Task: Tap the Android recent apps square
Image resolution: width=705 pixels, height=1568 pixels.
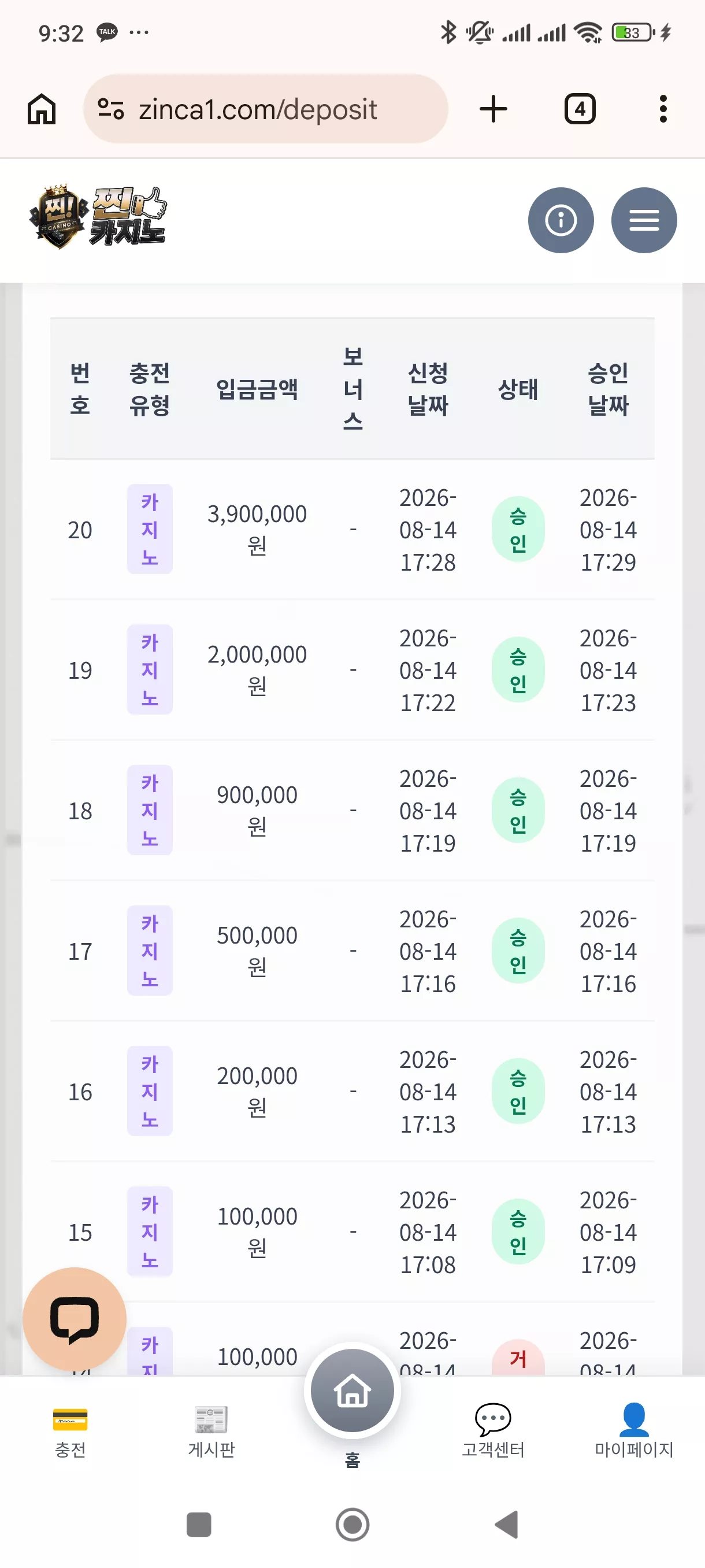Action: pyautogui.click(x=198, y=1525)
